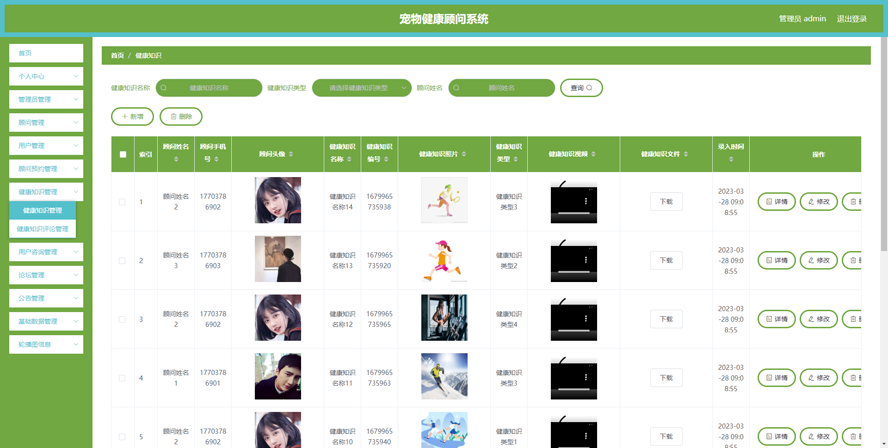This screenshot has height=448, width=888.
Task: Click the magnifier icon in 健康知识名称 search box
Action: 164,88
